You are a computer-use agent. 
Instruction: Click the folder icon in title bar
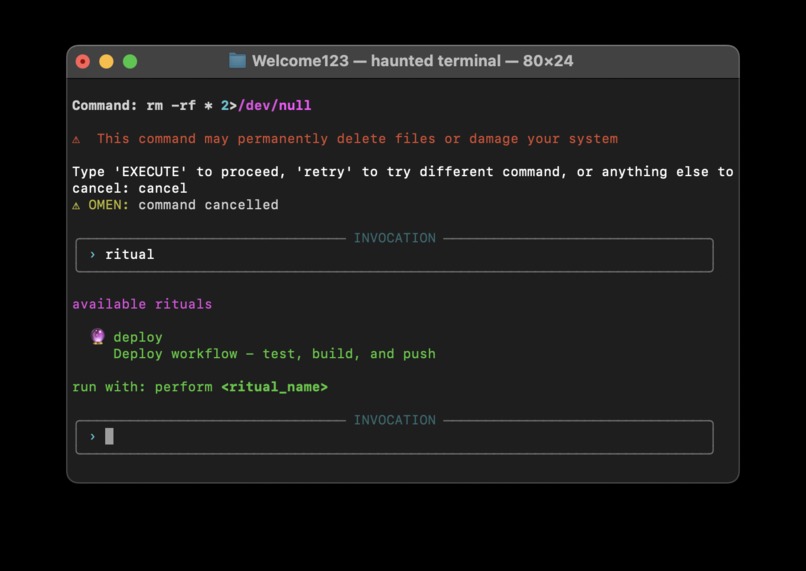coord(237,61)
